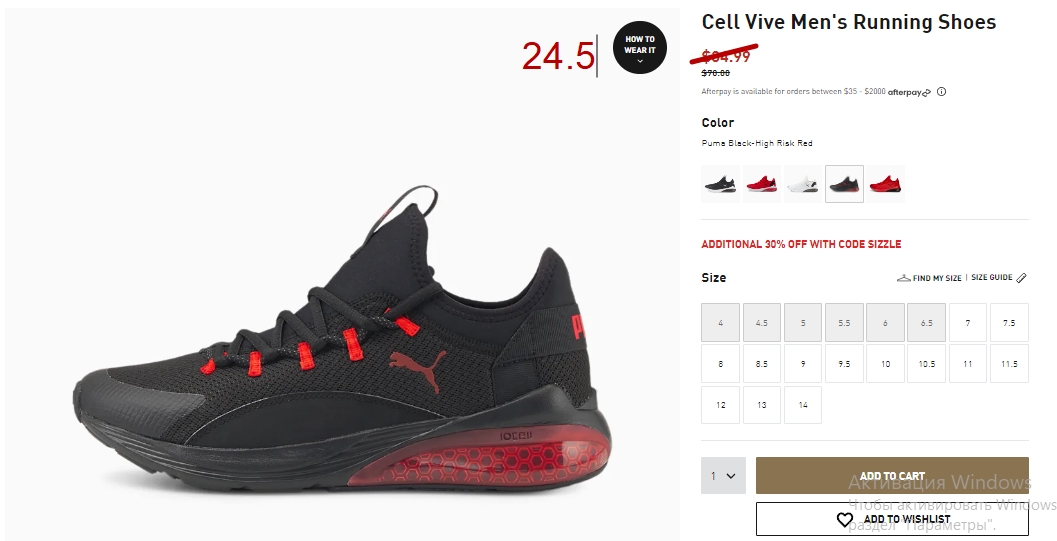The image size is (1057, 541).
Task: Click the Find My Size link
Action: 937,278
